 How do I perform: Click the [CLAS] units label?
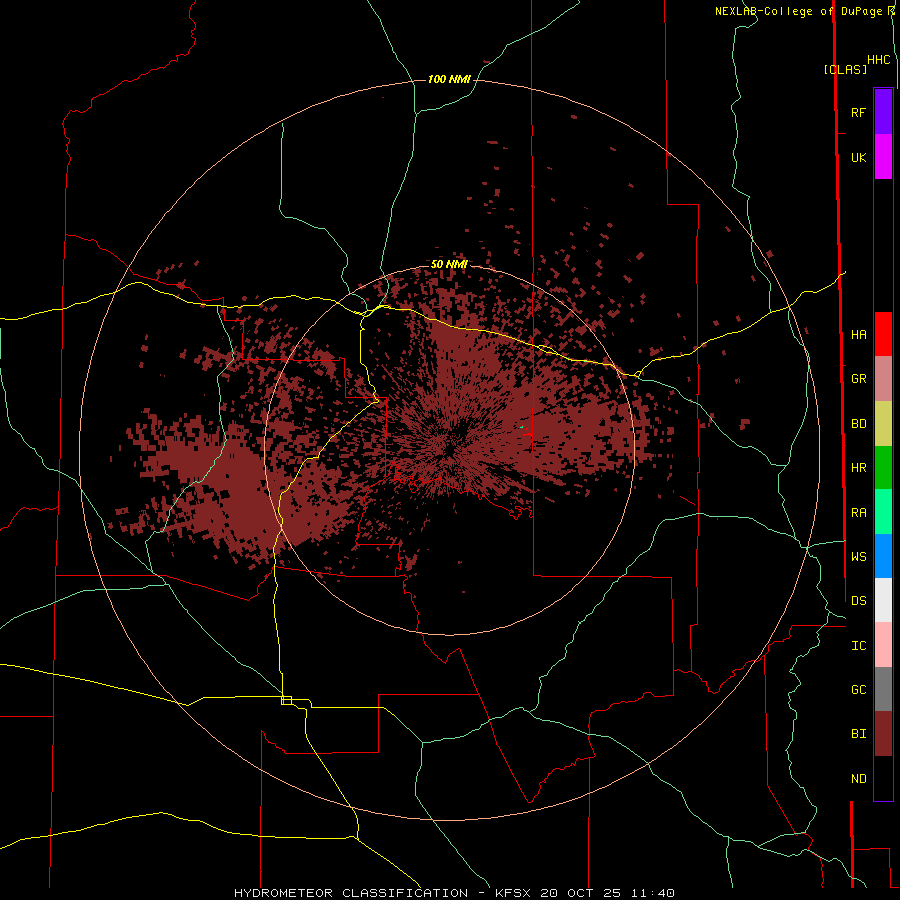(845, 69)
